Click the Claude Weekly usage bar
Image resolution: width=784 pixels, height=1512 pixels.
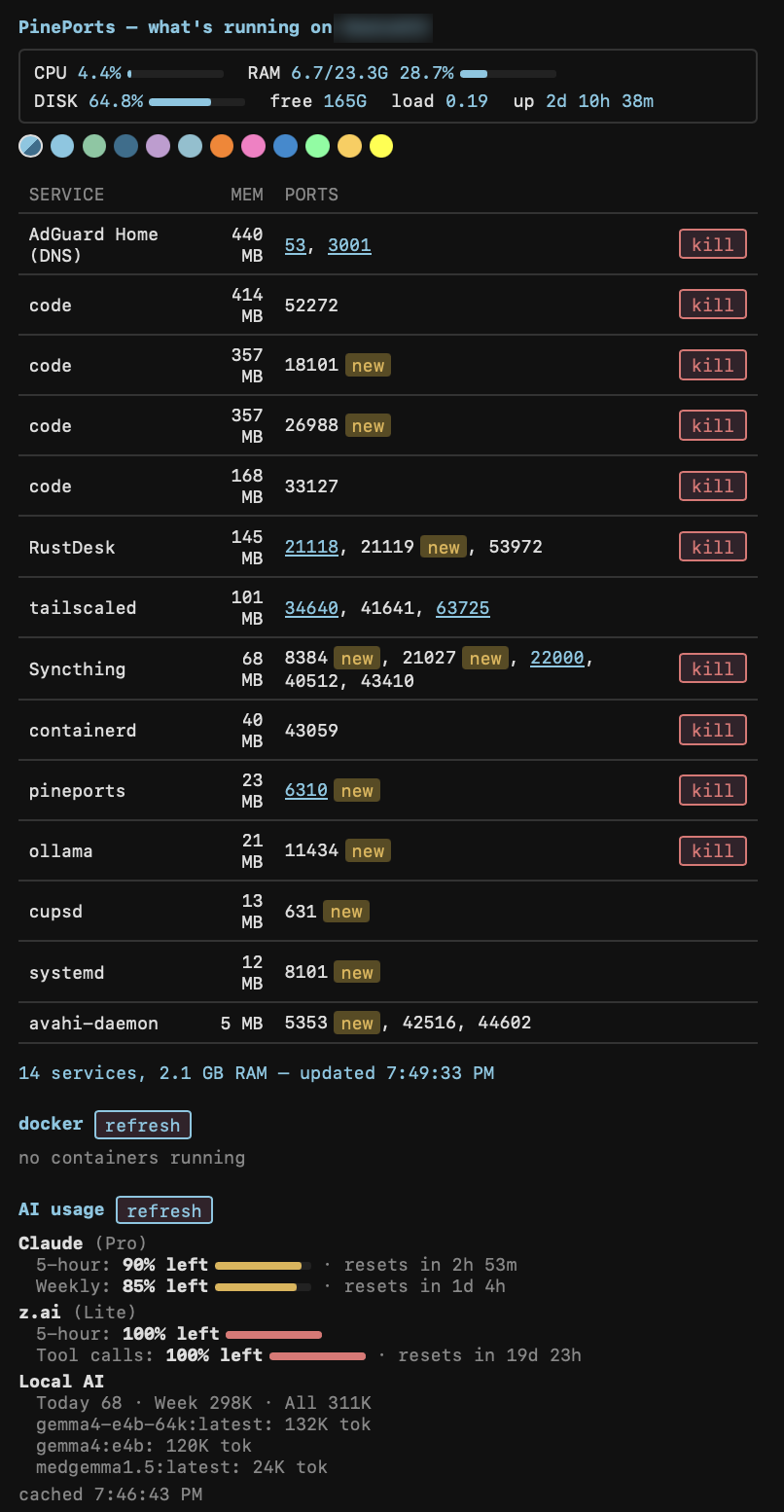[x=264, y=1286]
